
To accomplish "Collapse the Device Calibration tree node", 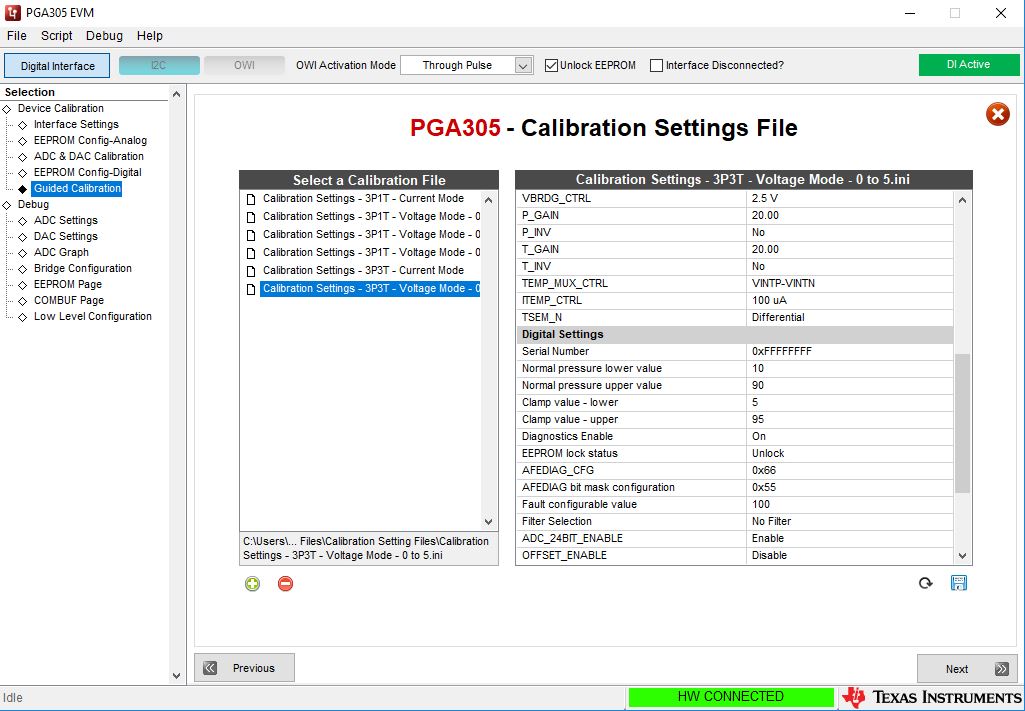I will pos(7,108).
